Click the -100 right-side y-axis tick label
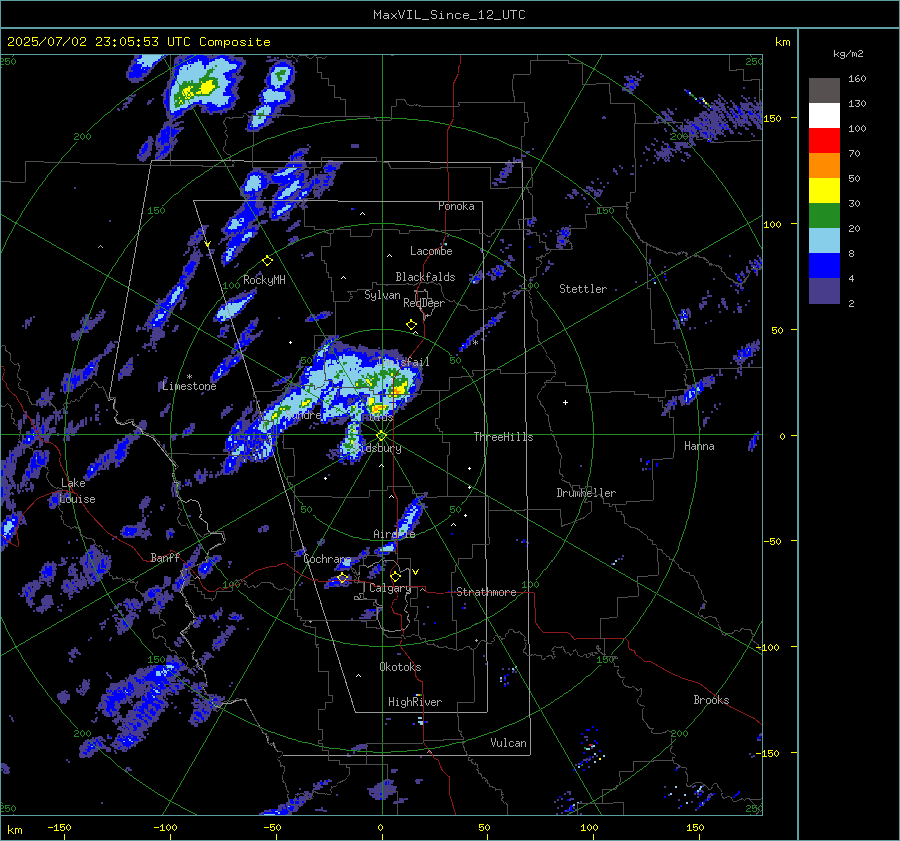Image resolution: width=900 pixels, height=841 pixels. 769,647
